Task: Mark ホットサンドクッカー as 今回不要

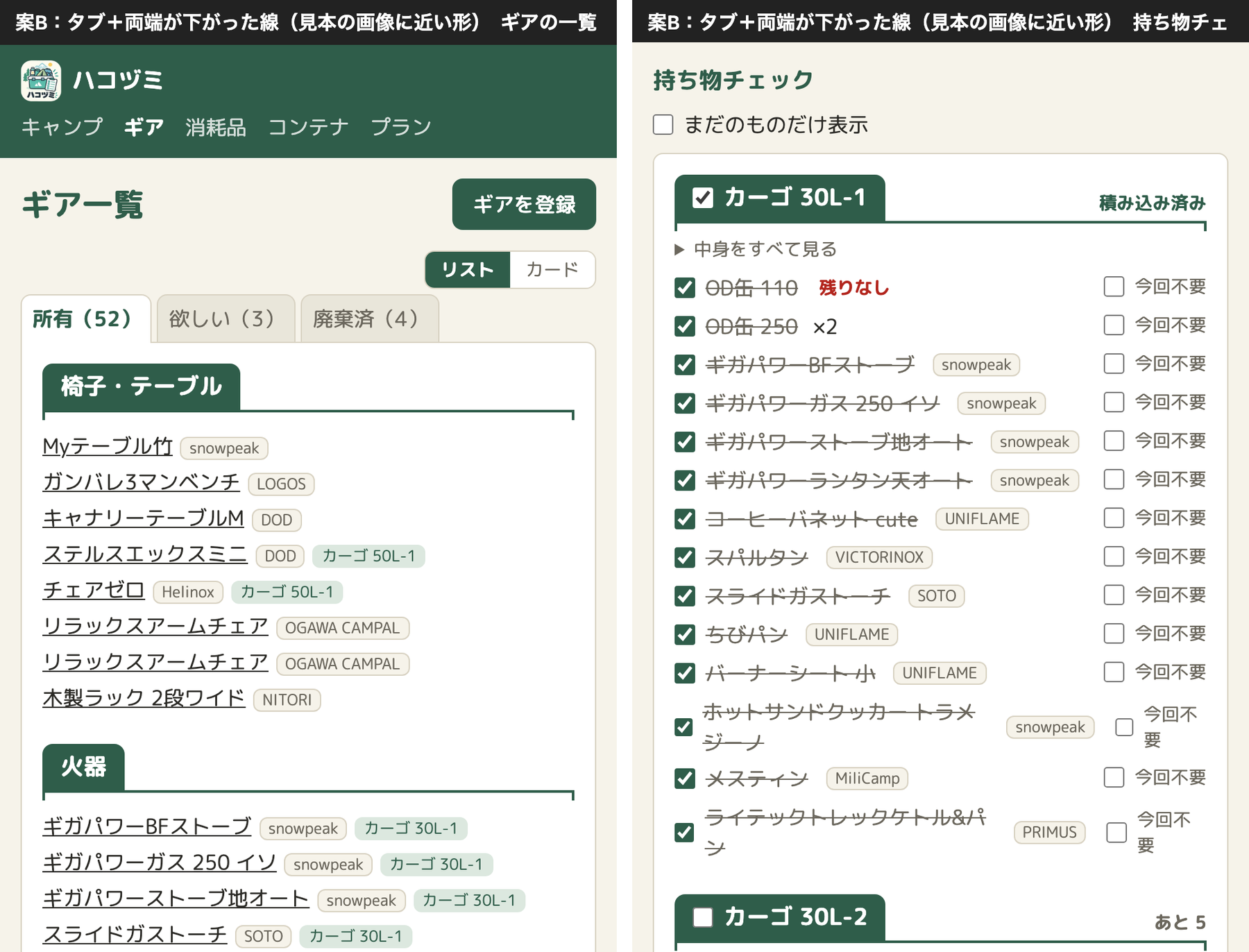Action: [1124, 727]
